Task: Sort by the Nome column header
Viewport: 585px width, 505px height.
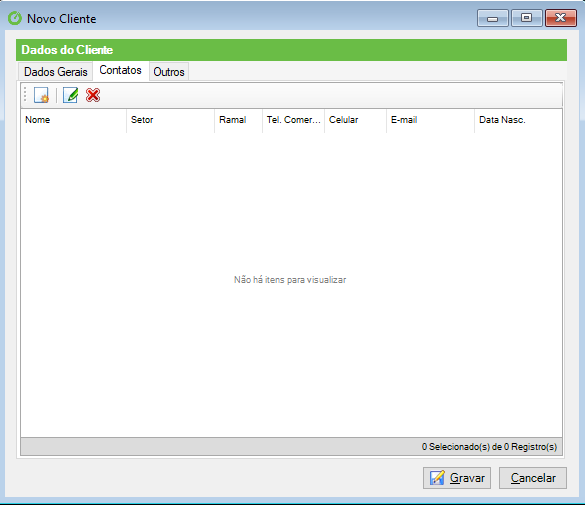Action: point(74,120)
